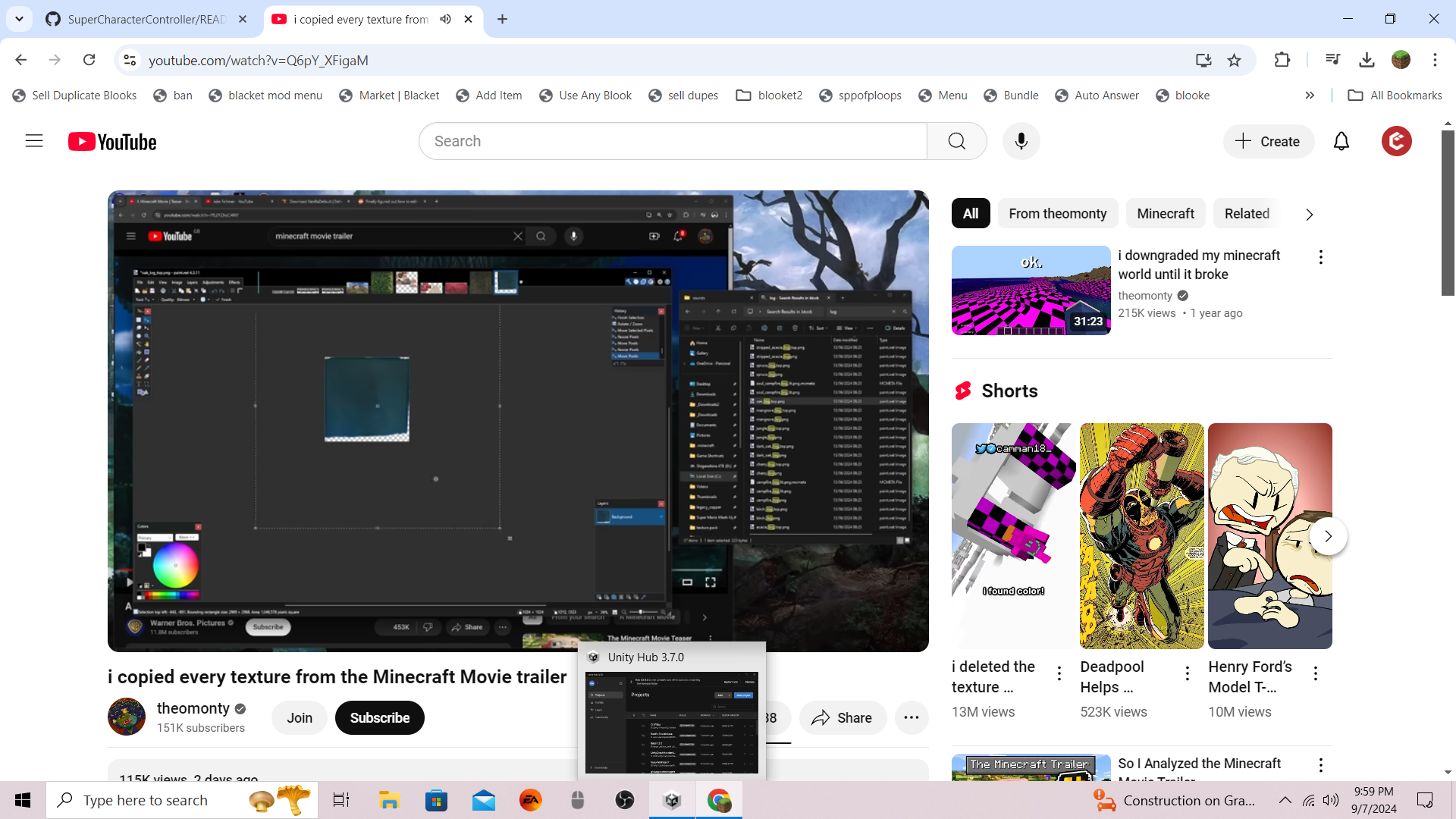Click the Join membership button
This screenshot has height=819, width=1456.
[299, 717]
